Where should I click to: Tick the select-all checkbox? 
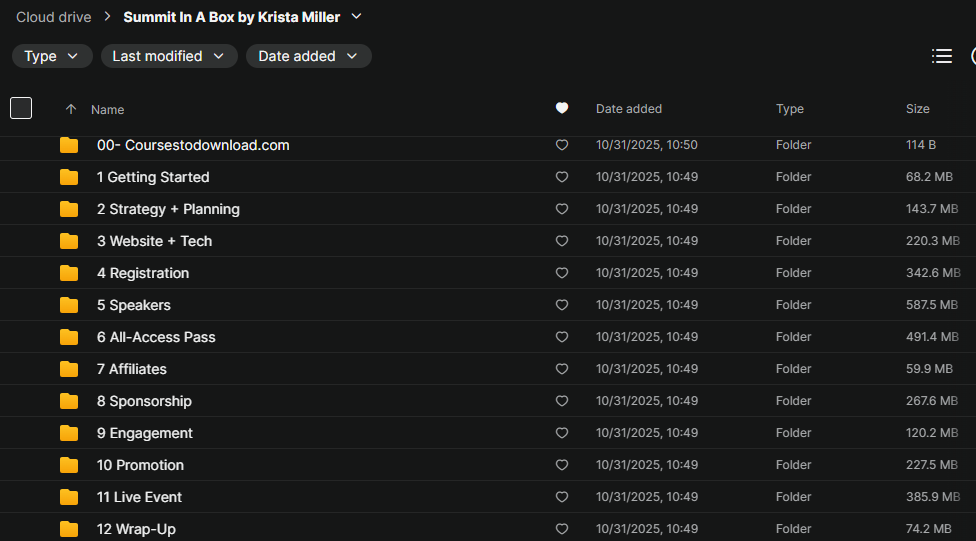point(21,108)
